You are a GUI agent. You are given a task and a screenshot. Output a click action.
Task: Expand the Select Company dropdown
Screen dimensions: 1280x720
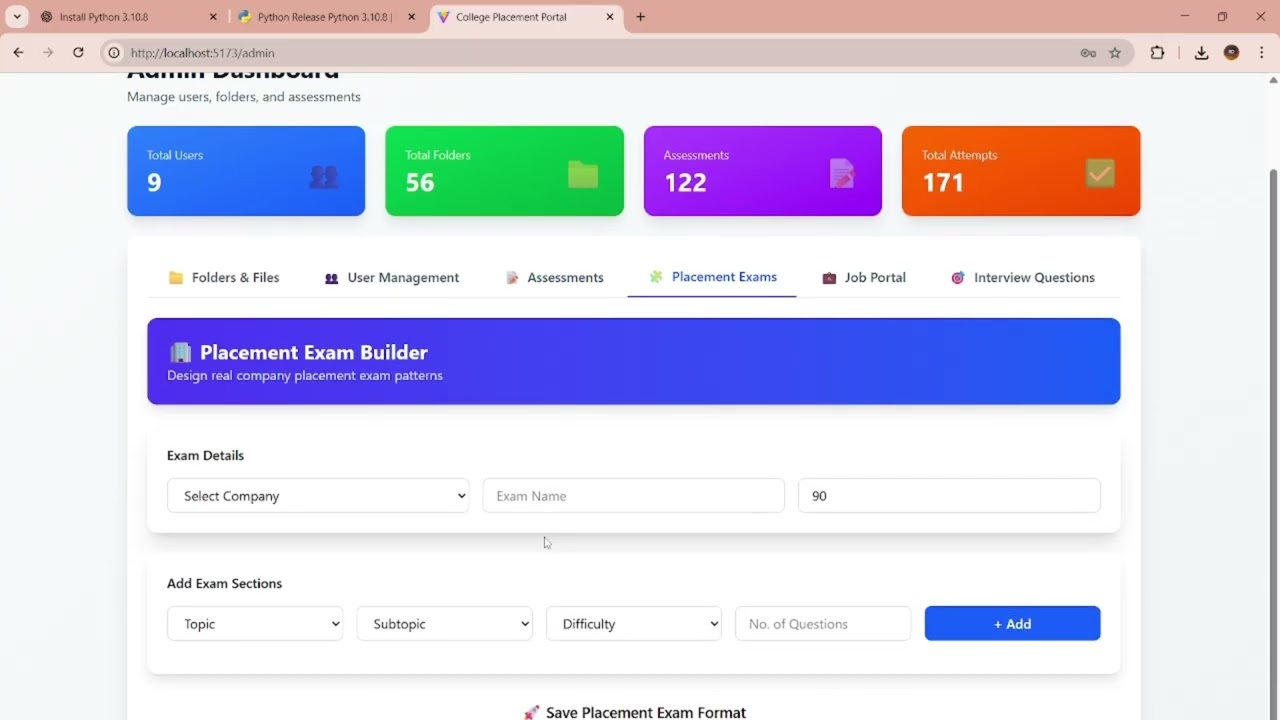pos(318,496)
